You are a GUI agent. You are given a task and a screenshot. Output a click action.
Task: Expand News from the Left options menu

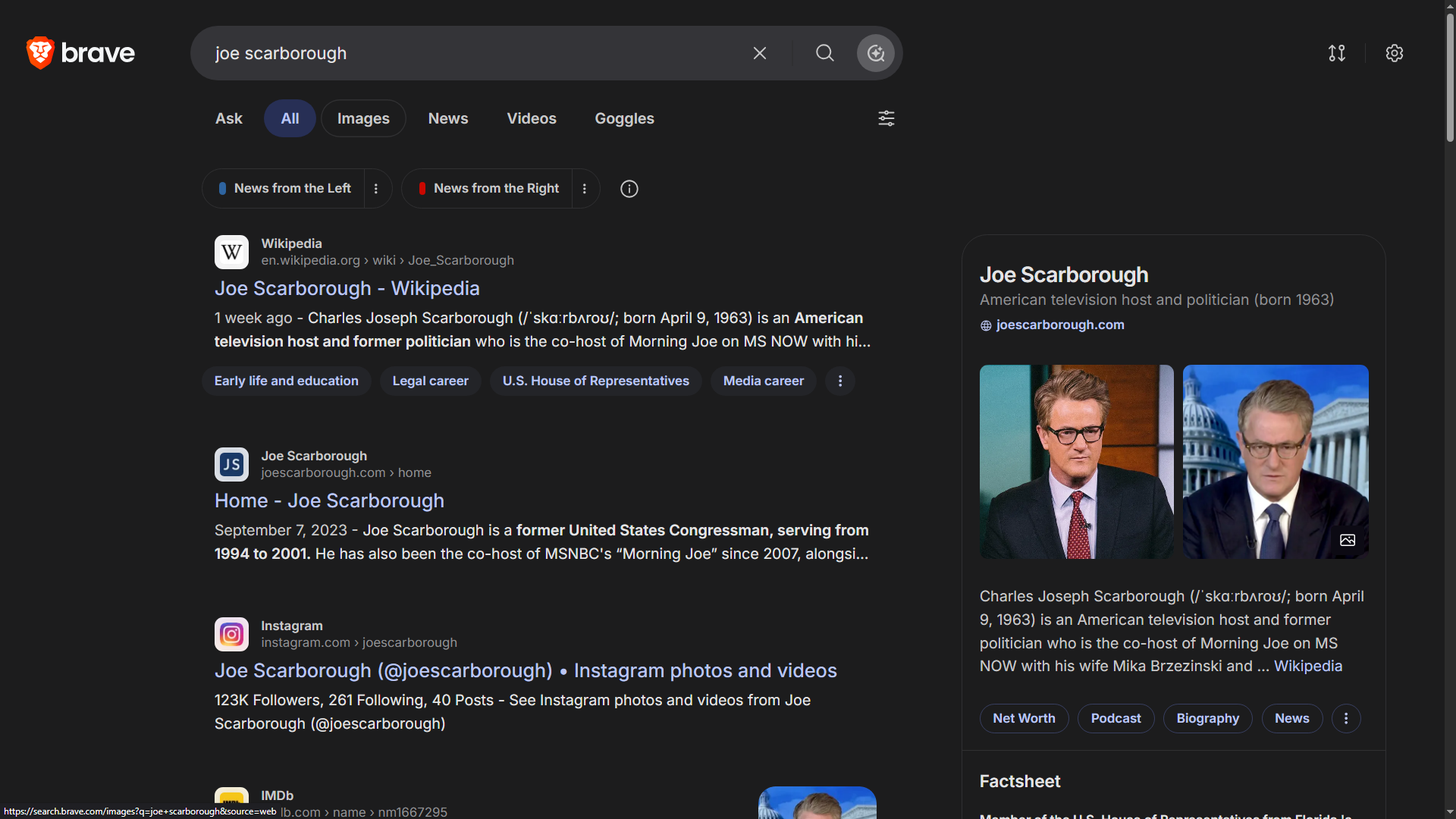(376, 189)
